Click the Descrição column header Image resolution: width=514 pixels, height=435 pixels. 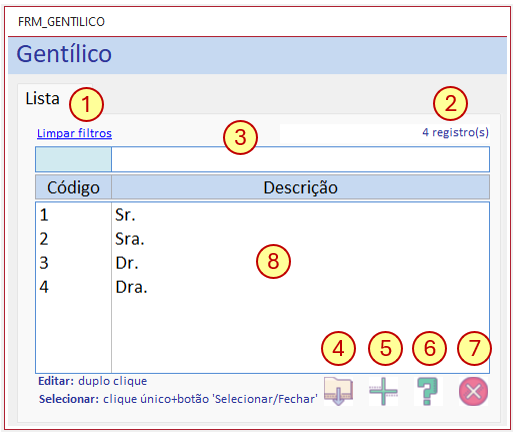[300, 187]
